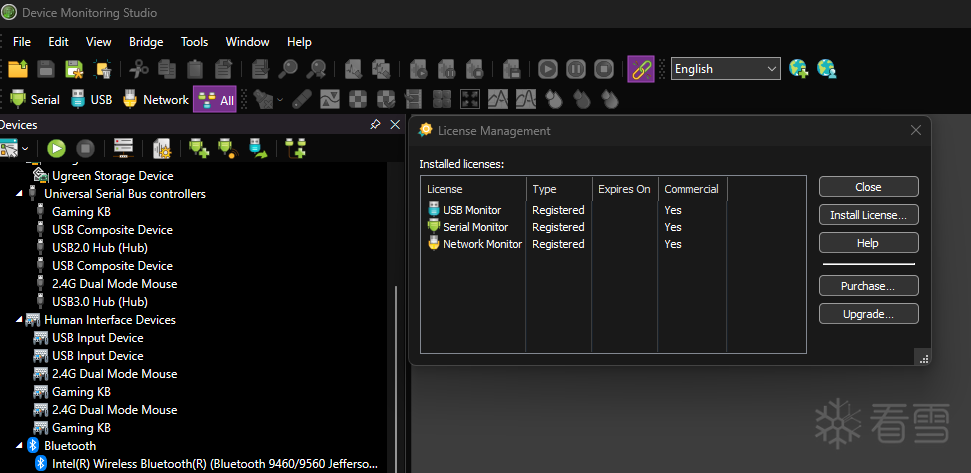Click the gray Stop icon in Devices panel
Screen dimensions: 971x473
tap(85, 149)
